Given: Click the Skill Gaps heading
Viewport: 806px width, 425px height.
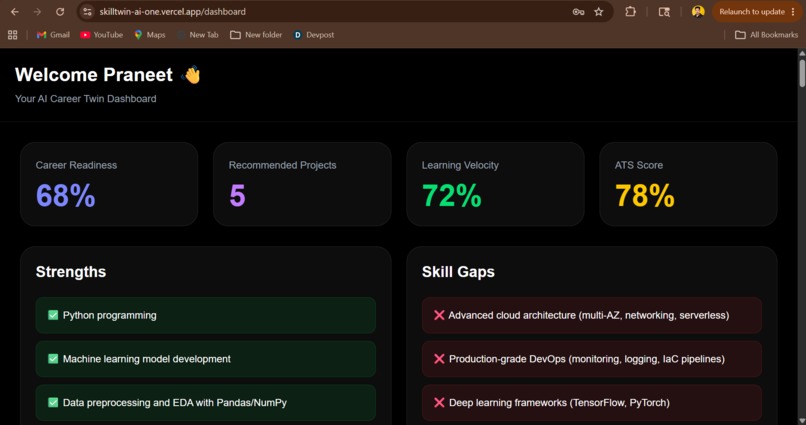Looking at the screenshot, I should pos(458,272).
